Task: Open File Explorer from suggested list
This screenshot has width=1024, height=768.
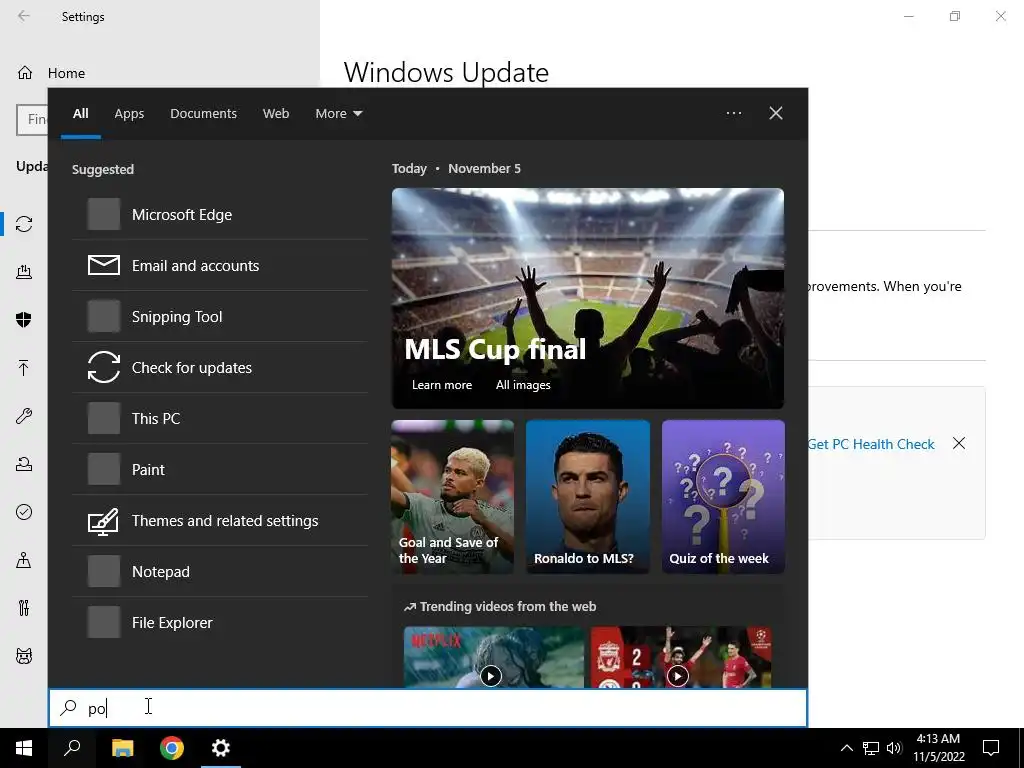Action: click(x=219, y=622)
